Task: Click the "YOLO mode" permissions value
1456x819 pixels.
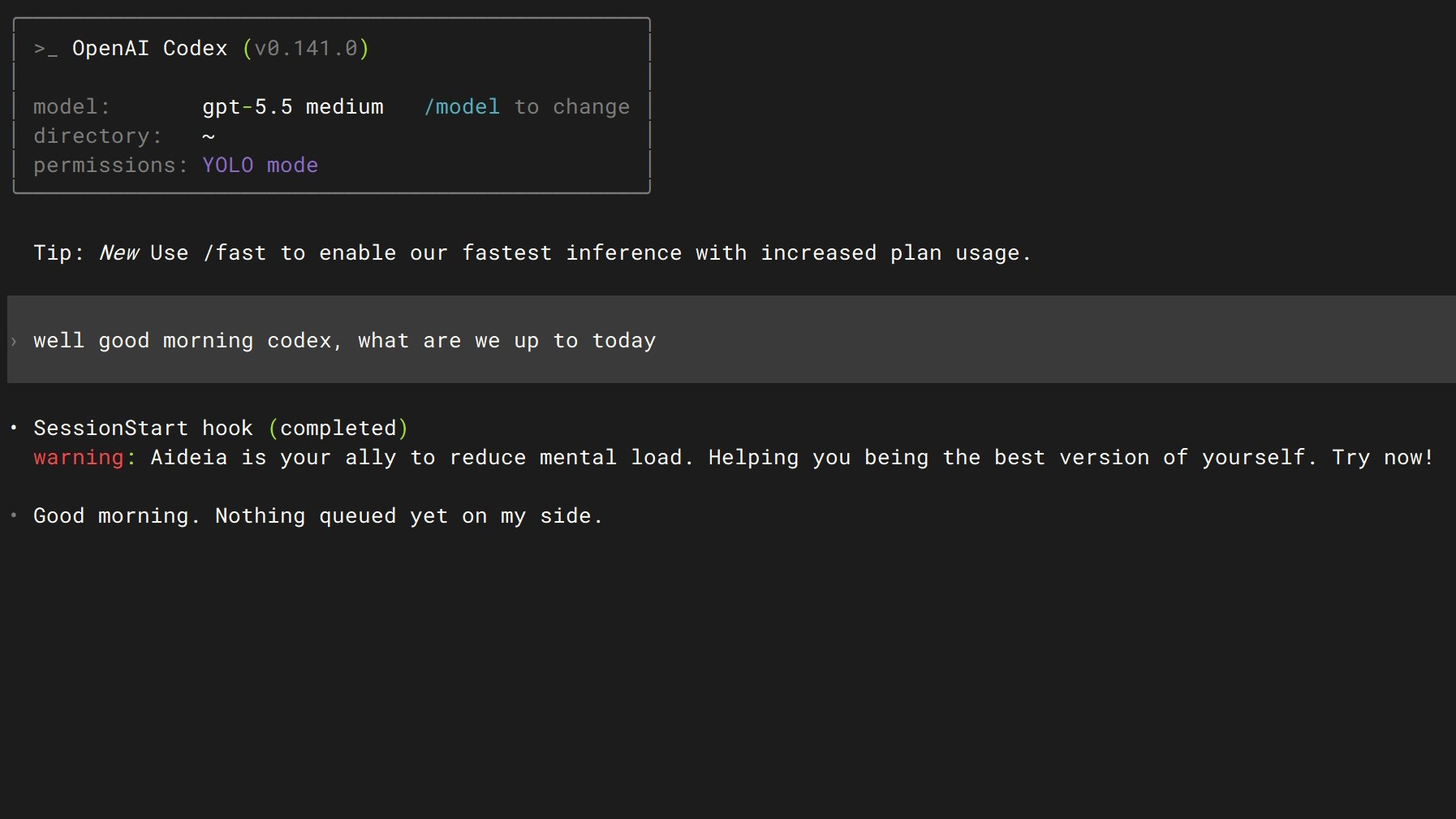Action: click(260, 166)
